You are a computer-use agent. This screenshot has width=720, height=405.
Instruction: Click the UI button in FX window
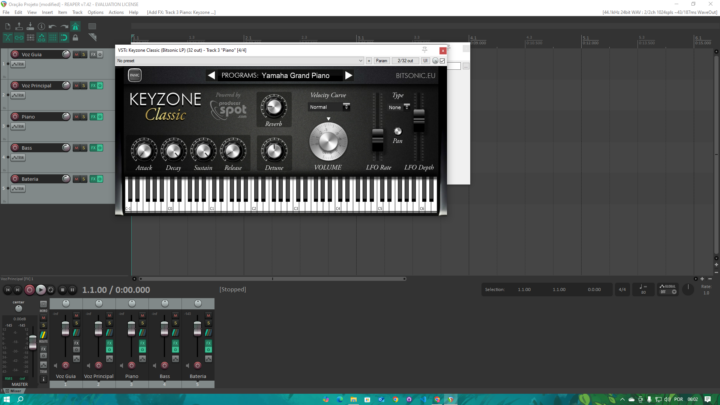pos(425,61)
